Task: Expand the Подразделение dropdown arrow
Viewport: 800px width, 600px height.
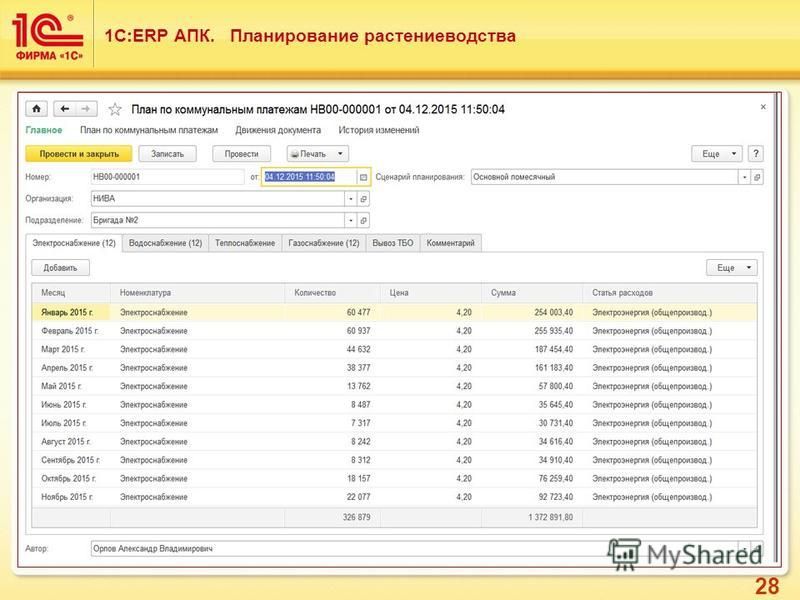Action: coord(351,220)
